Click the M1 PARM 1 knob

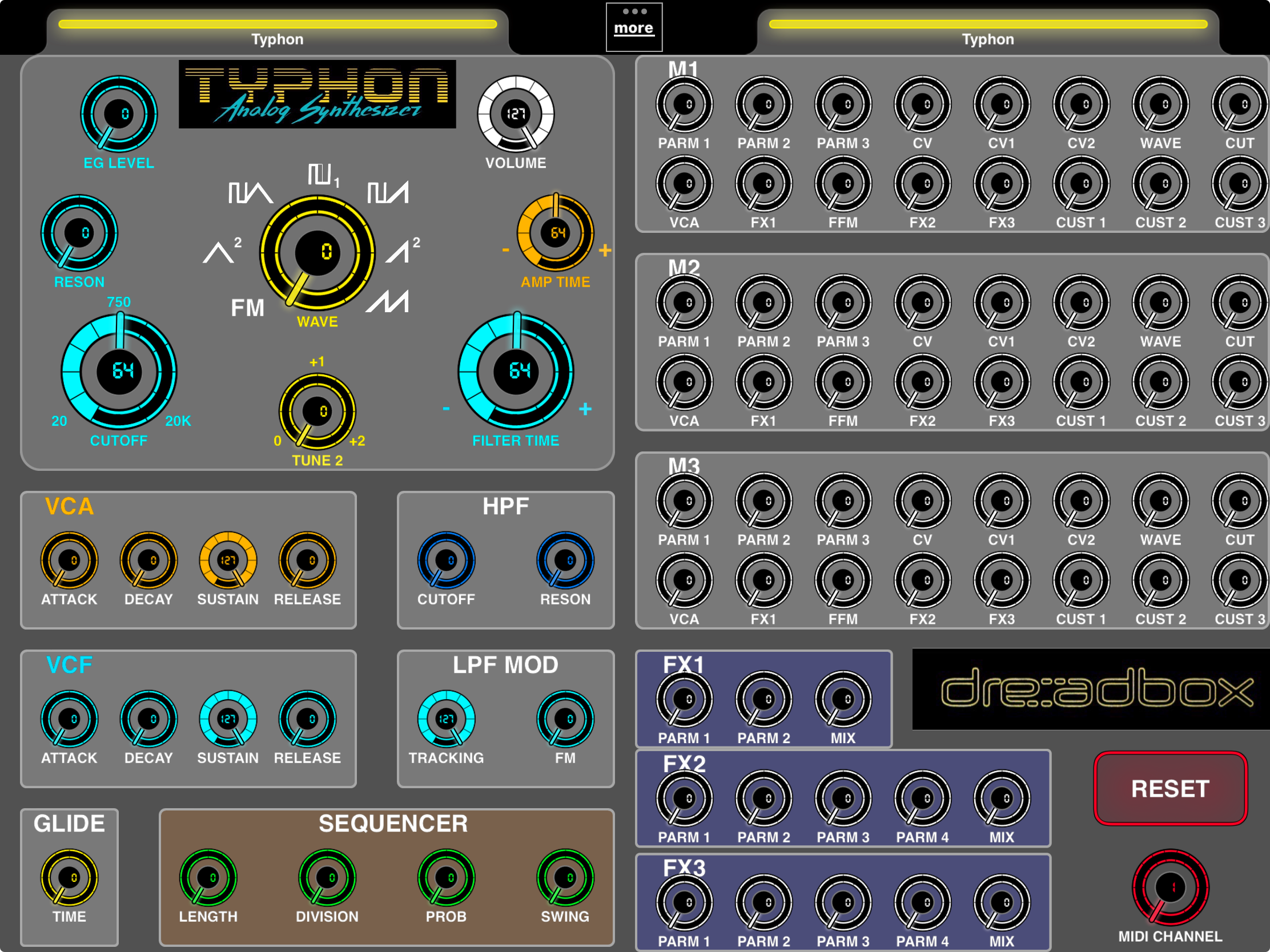click(x=684, y=104)
